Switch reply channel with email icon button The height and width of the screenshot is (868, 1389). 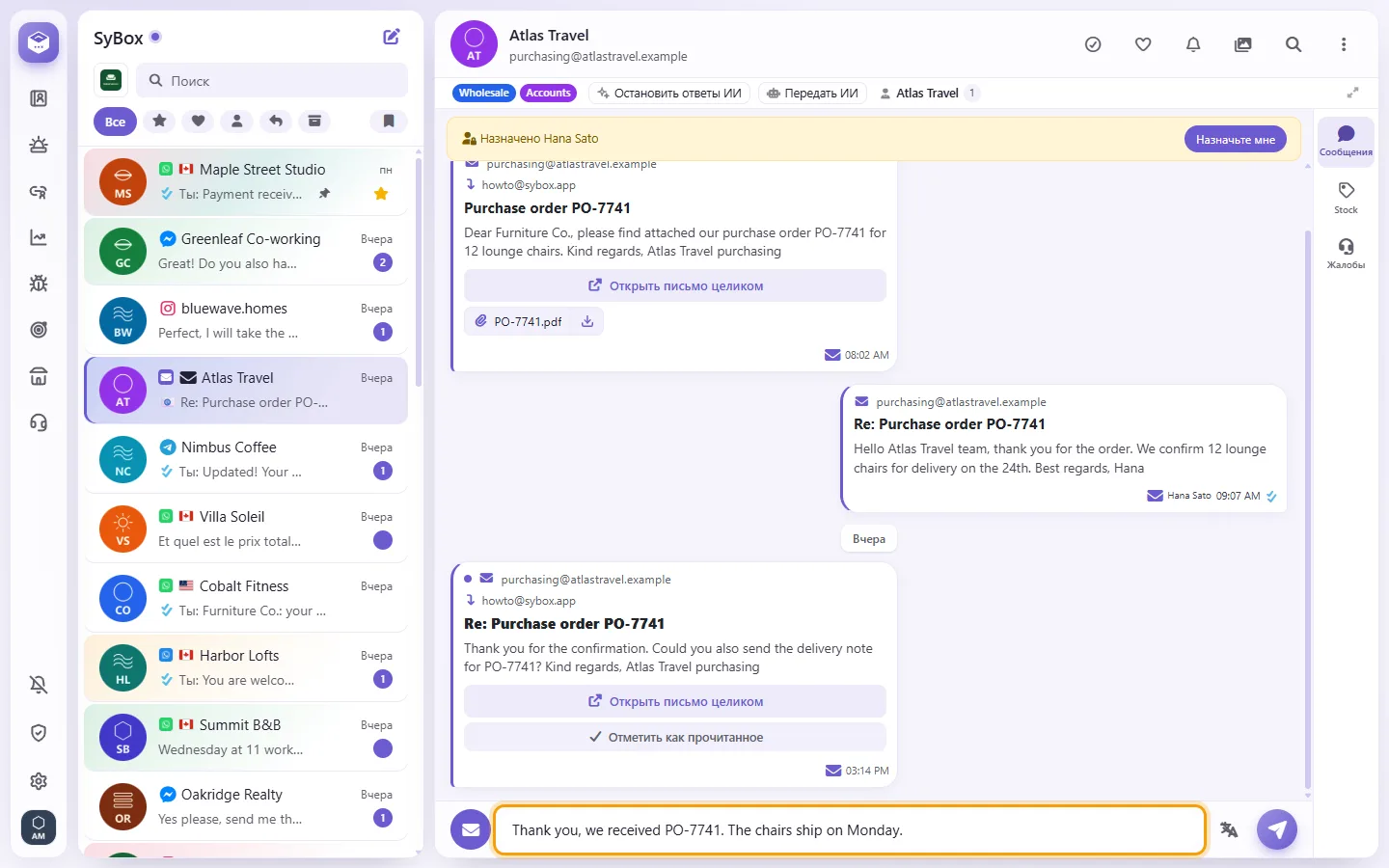[x=471, y=829]
